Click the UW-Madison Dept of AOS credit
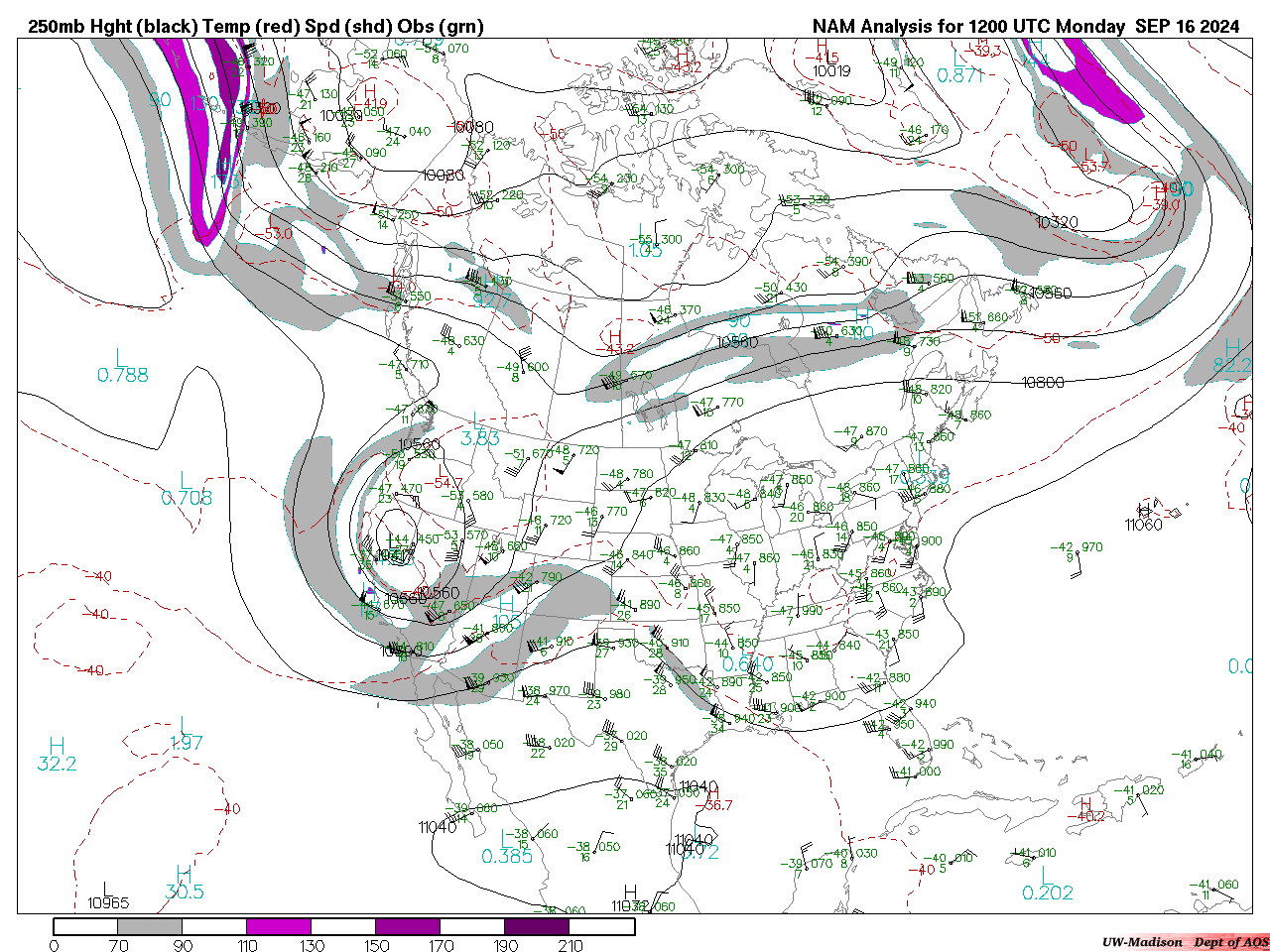The width and height of the screenshot is (1270, 952). 1185,942
